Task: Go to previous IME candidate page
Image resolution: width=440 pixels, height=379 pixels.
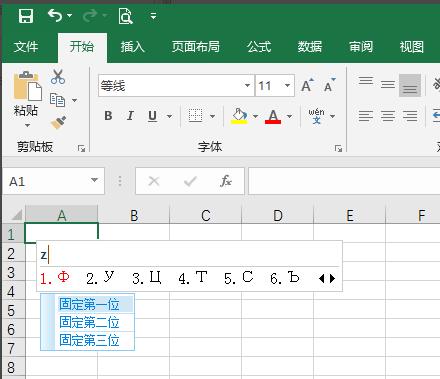Action: [321, 278]
